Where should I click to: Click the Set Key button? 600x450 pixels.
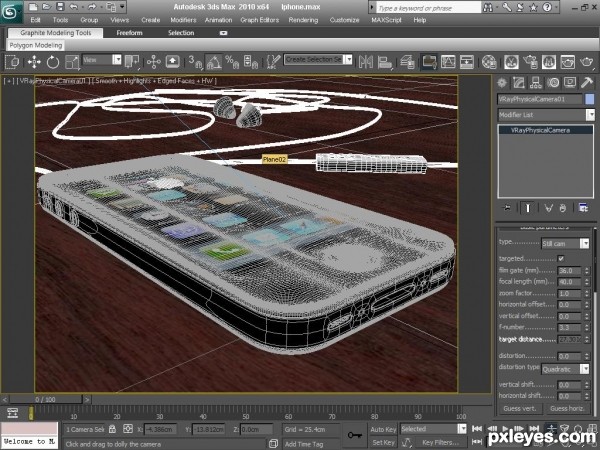383,442
